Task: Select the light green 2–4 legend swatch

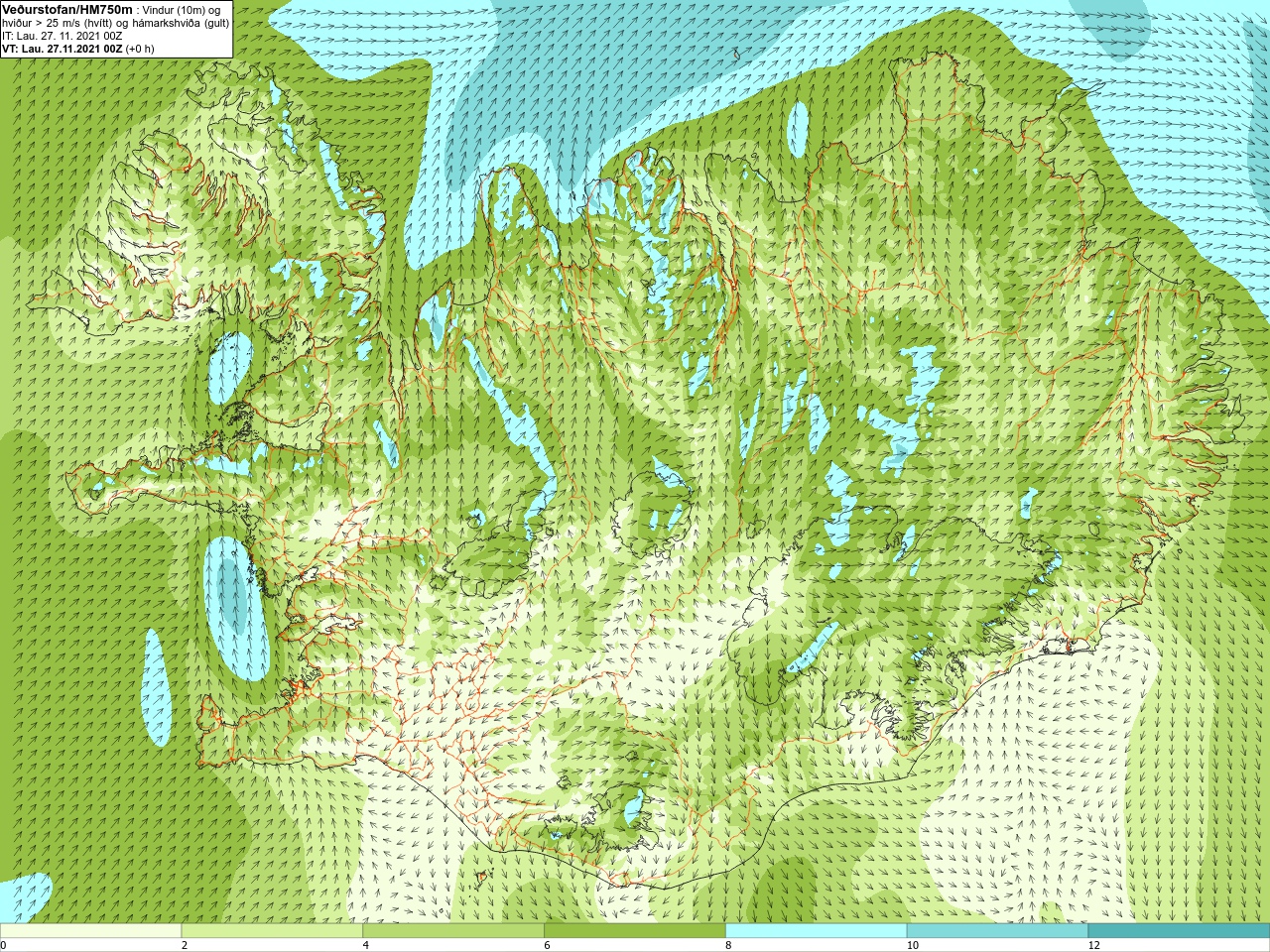Action: coord(272,931)
